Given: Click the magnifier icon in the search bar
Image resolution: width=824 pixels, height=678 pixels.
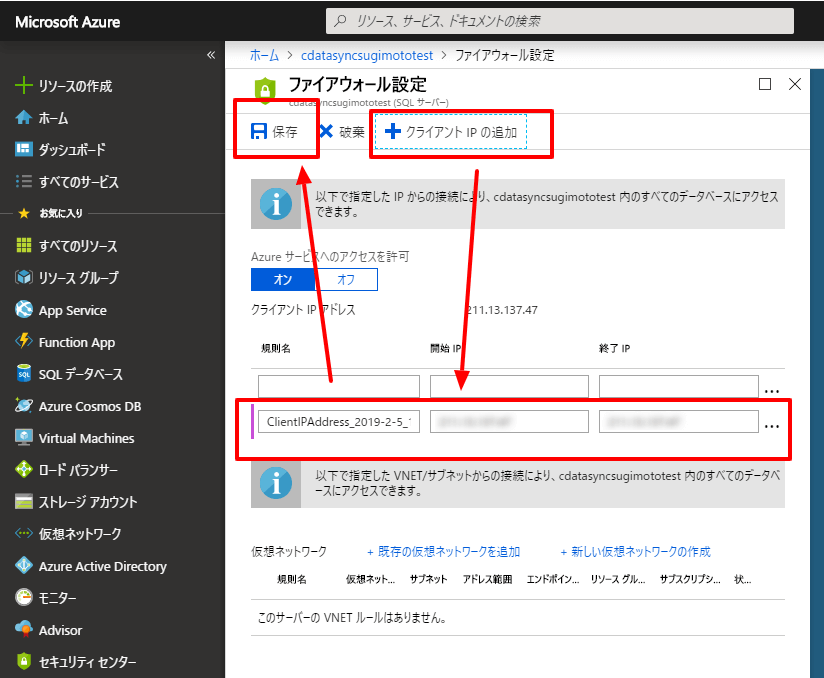Looking at the screenshot, I should click(340, 21).
